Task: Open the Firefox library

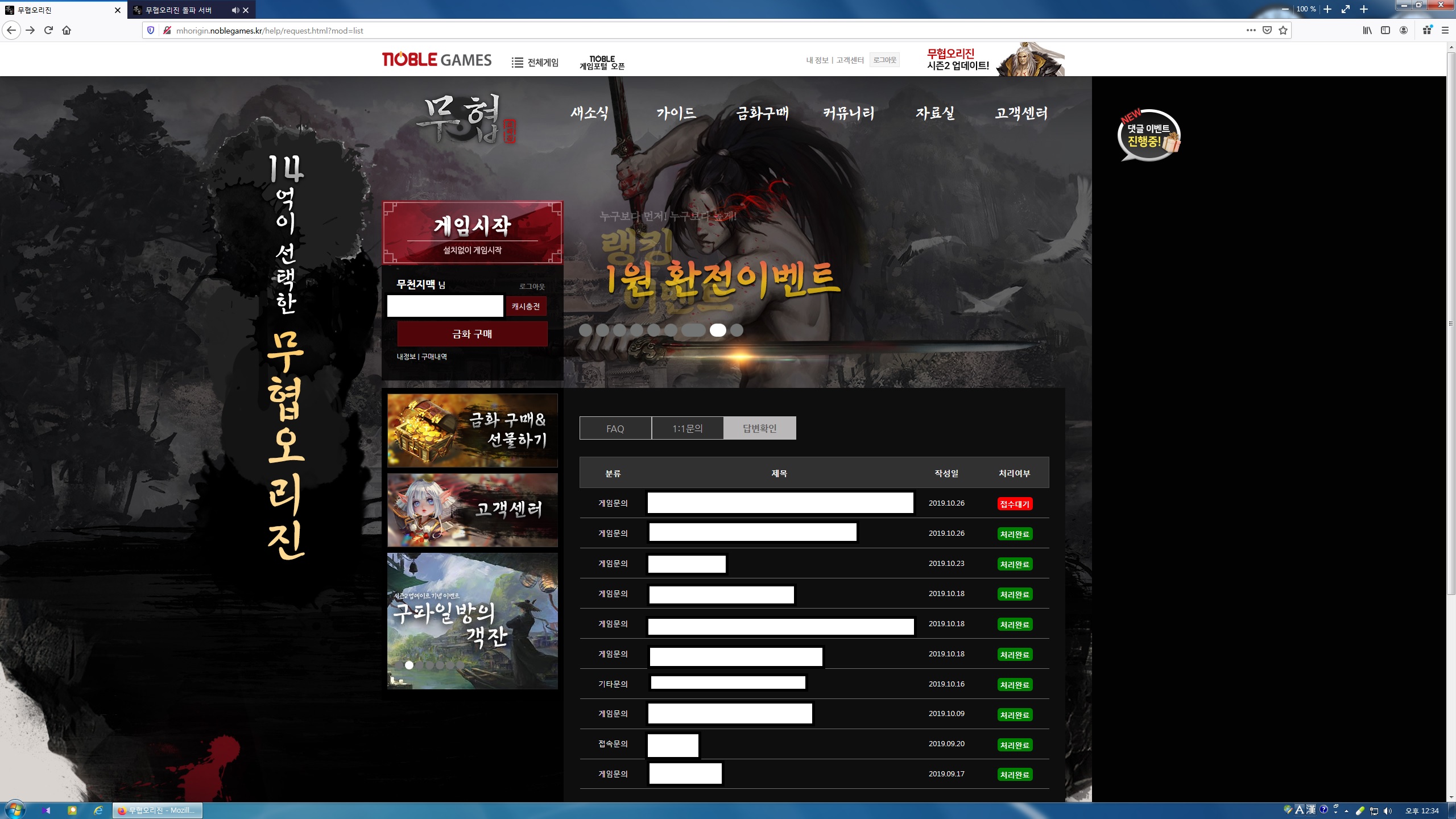Action: pos(1367,30)
